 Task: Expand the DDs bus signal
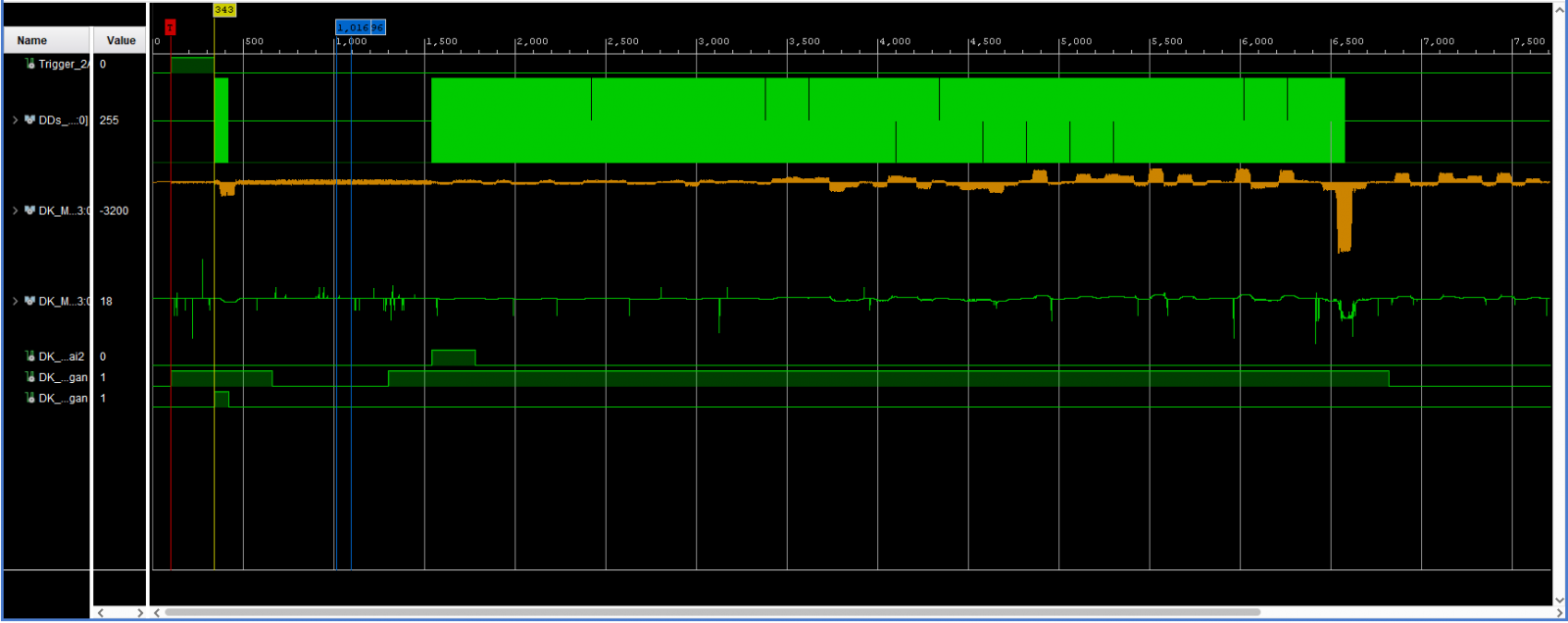coord(16,120)
